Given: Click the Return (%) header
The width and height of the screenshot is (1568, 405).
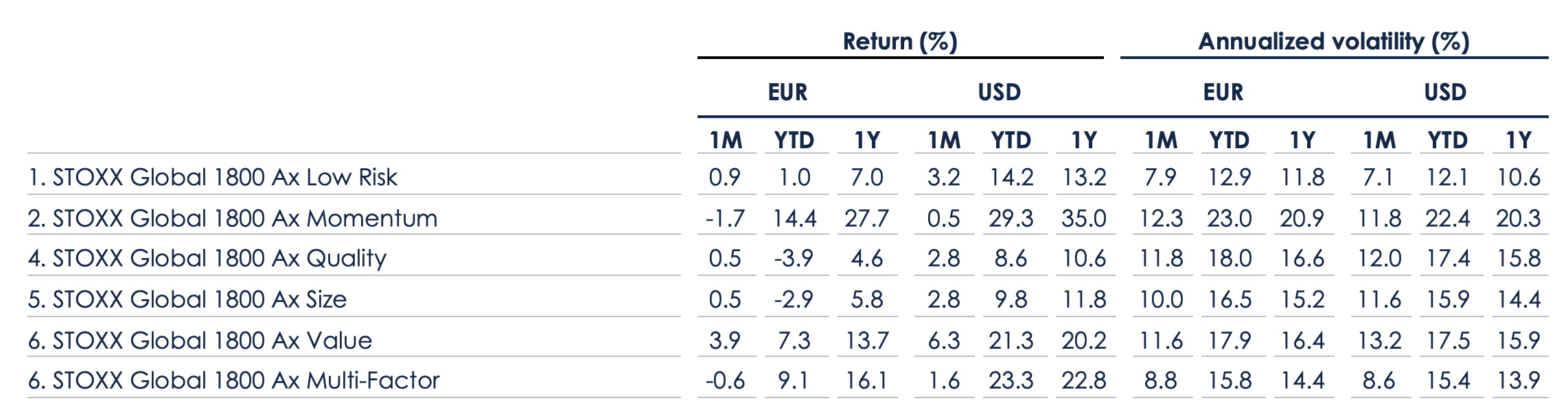Looking at the screenshot, I should pyautogui.click(x=899, y=42).
